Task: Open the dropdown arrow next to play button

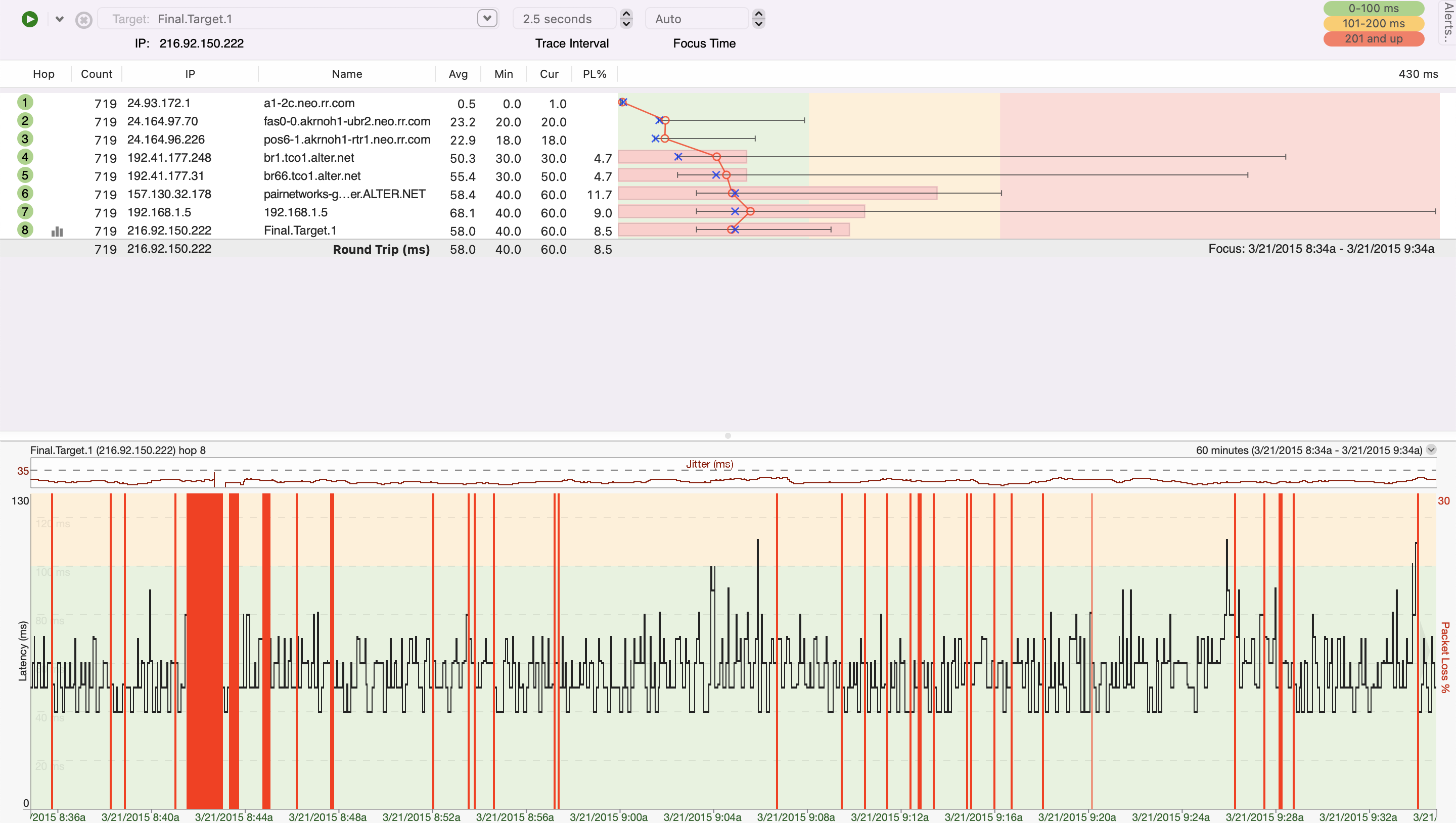Action: click(59, 19)
